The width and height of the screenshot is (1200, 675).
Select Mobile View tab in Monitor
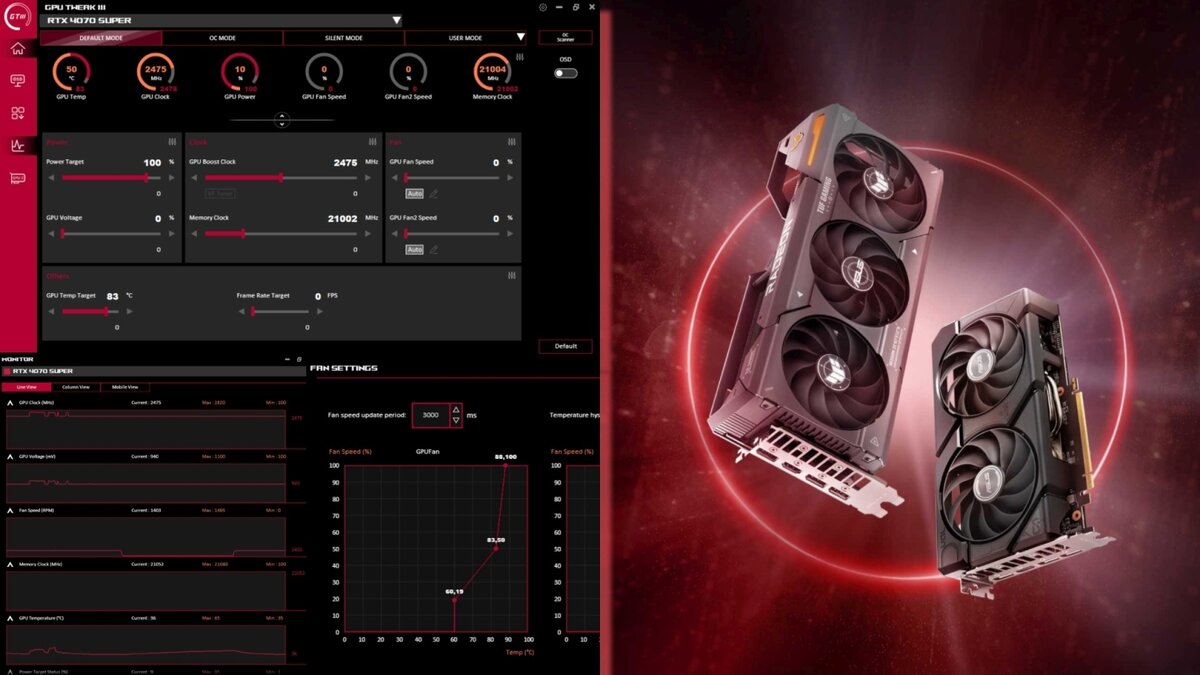point(125,387)
